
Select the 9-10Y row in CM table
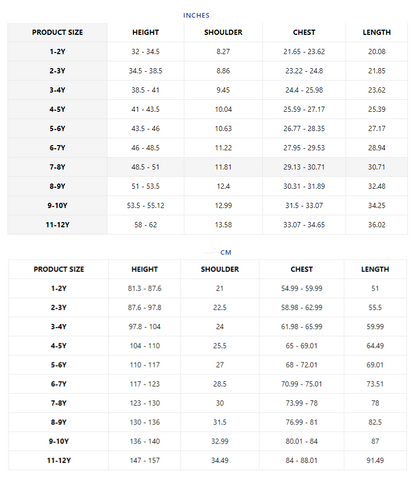point(207,441)
